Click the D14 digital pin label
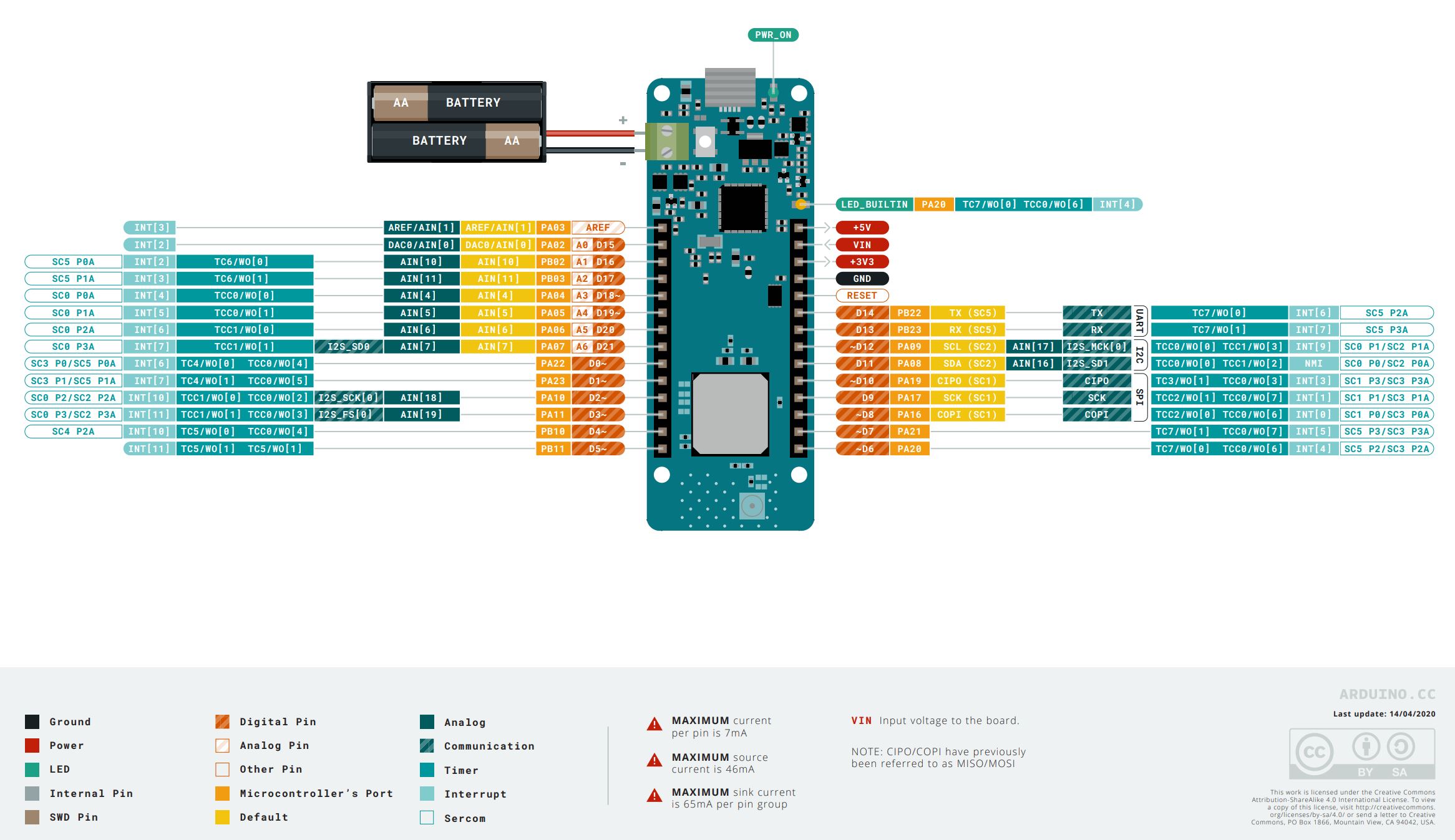This screenshot has width=1455, height=840. [862, 313]
